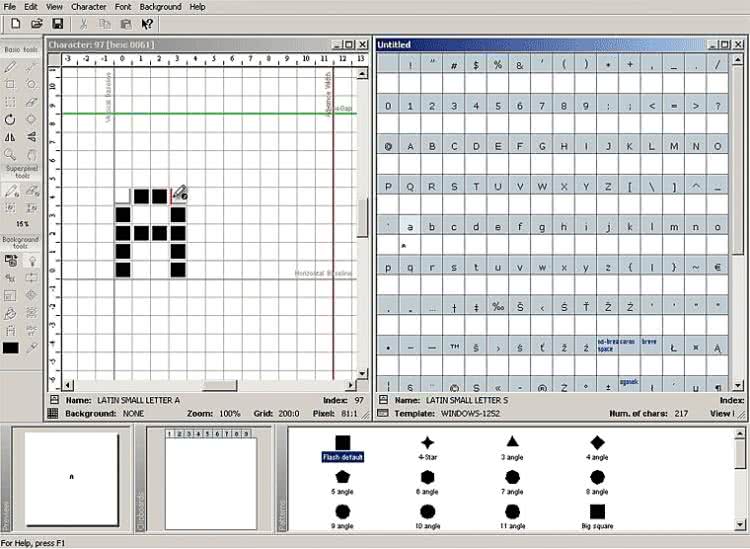This screenshot has height=549, width=750.
Task: Select the basic Eraser tool
Action: coord(32,102)
